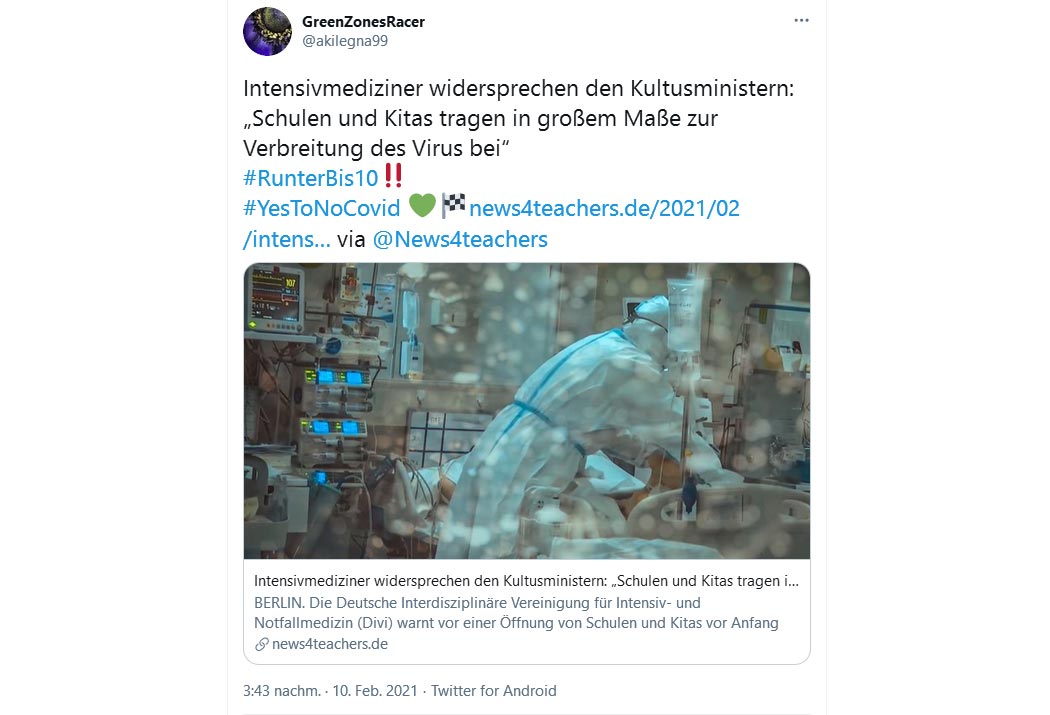Open the ICU photo in link card

[527, 411]
